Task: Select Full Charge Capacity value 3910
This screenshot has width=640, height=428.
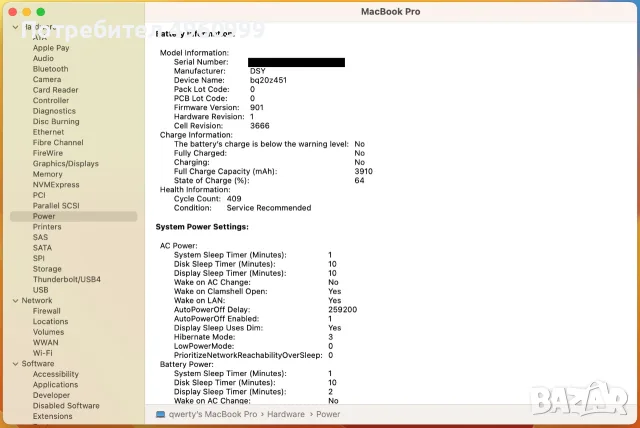Action: (364, 172)
